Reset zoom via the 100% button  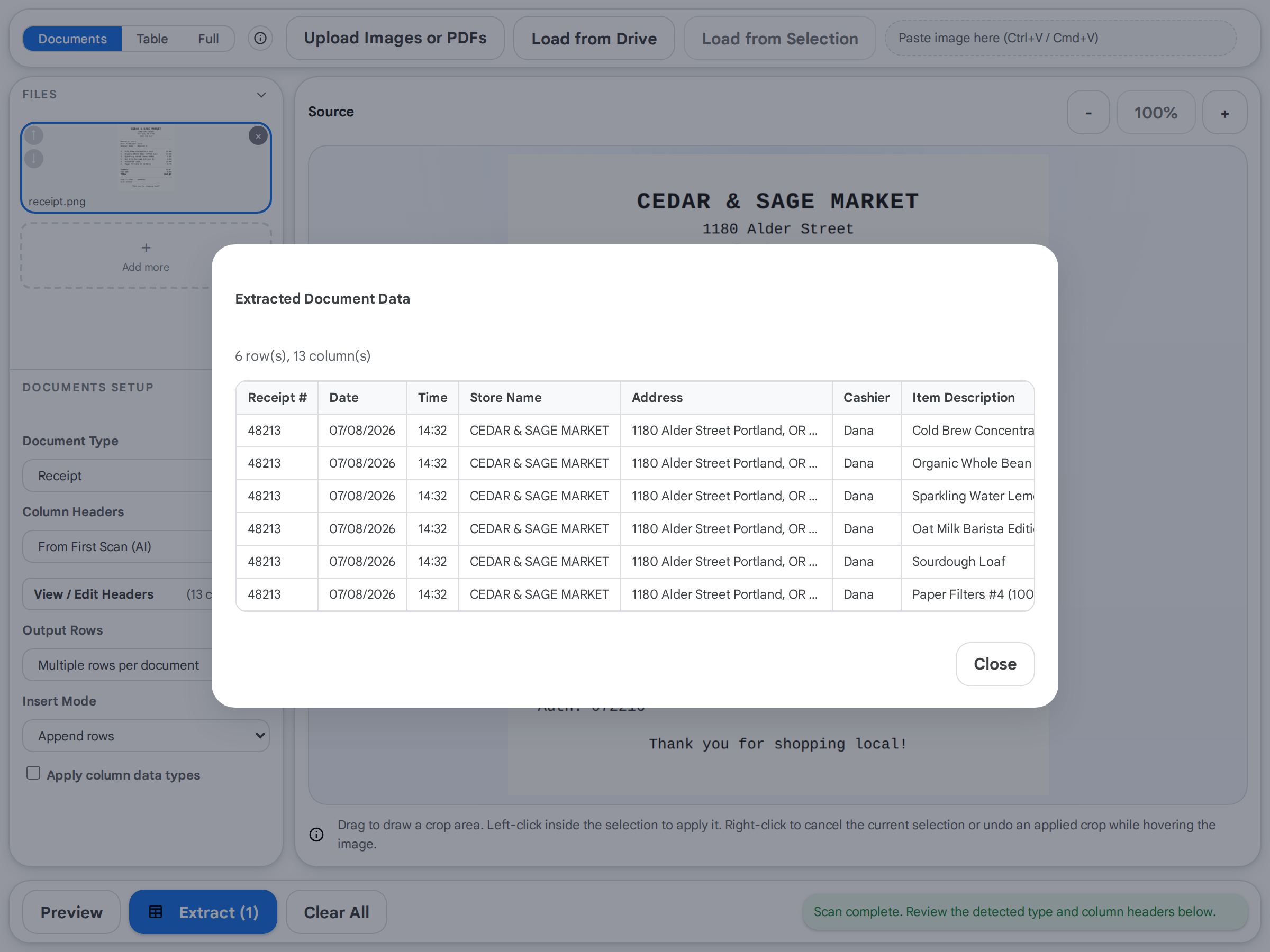(x=1156, y=113)
